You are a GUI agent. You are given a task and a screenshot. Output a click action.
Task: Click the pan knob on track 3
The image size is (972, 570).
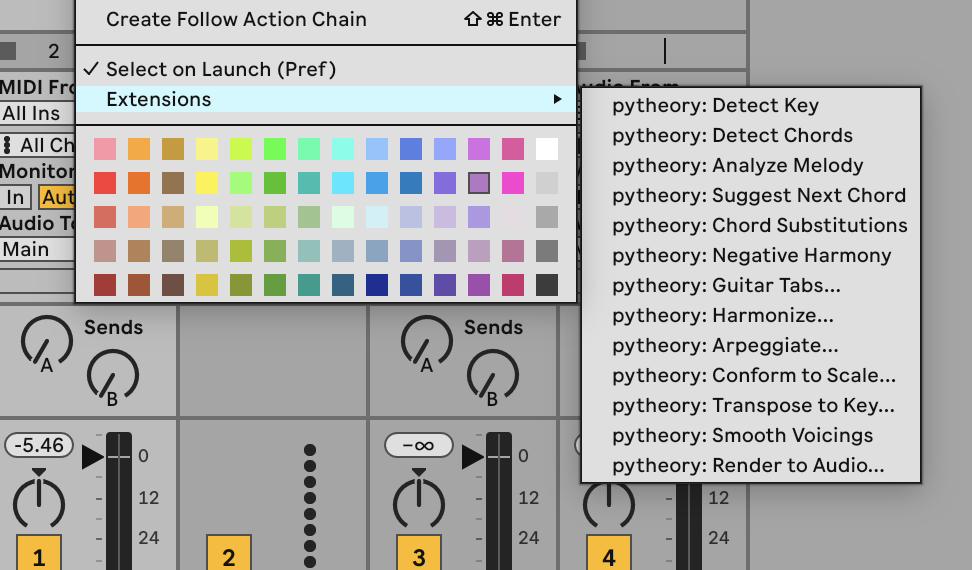(419, 503)
